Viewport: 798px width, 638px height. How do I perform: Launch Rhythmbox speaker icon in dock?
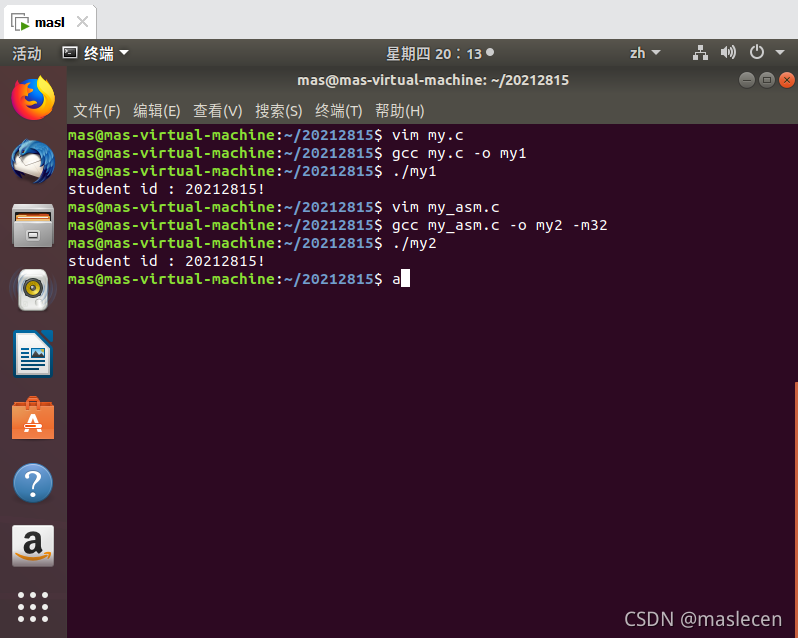(x=33, y=289)
